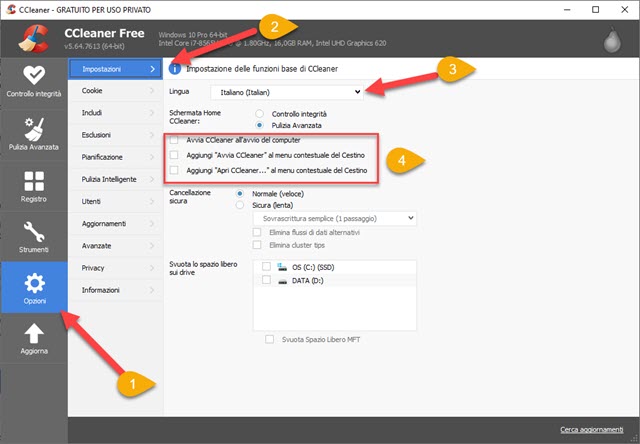Open the Includi options page
The image size is (640, 444).
coord(116,113)
